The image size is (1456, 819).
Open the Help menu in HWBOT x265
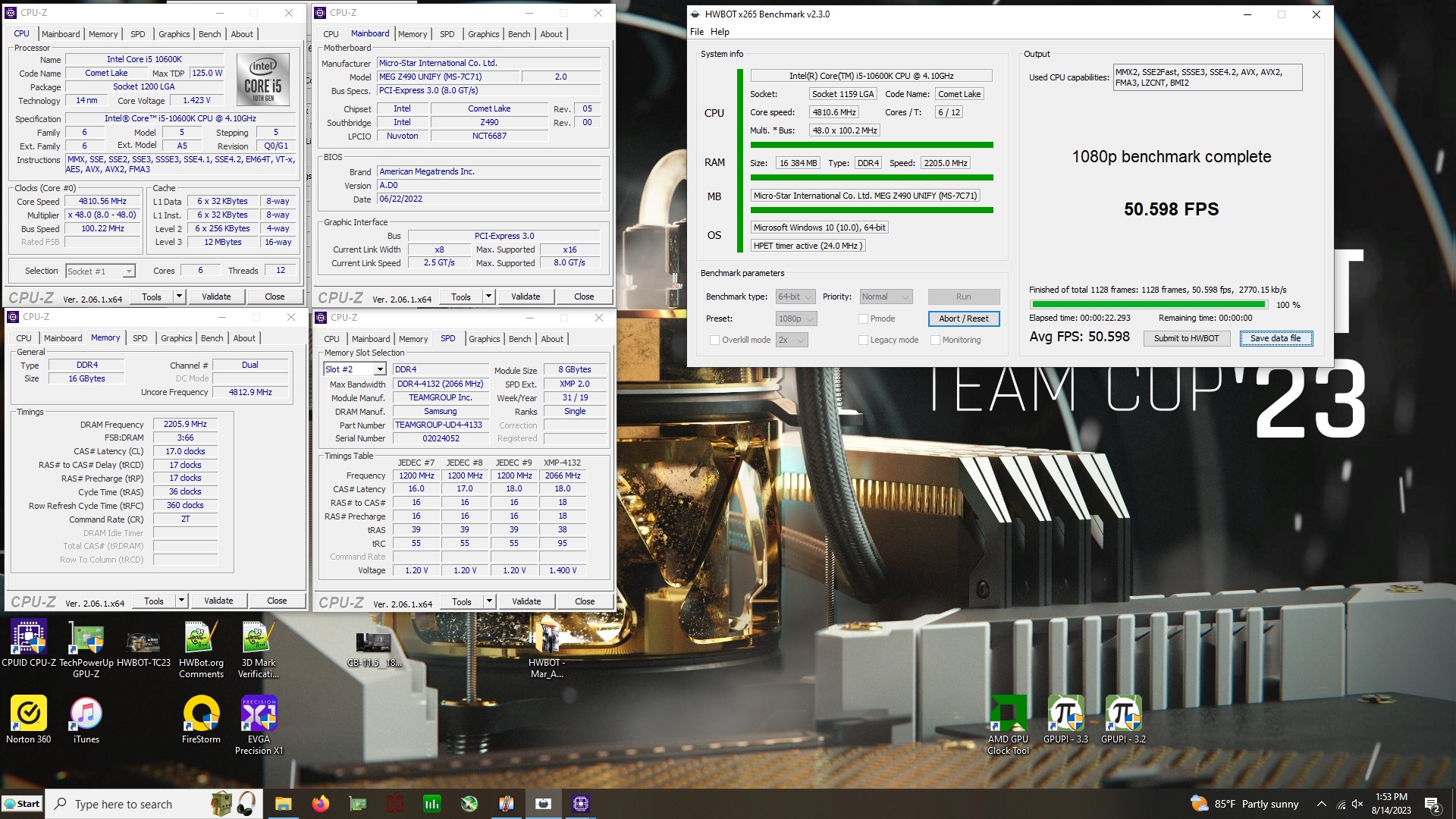[x=720, y=32]
